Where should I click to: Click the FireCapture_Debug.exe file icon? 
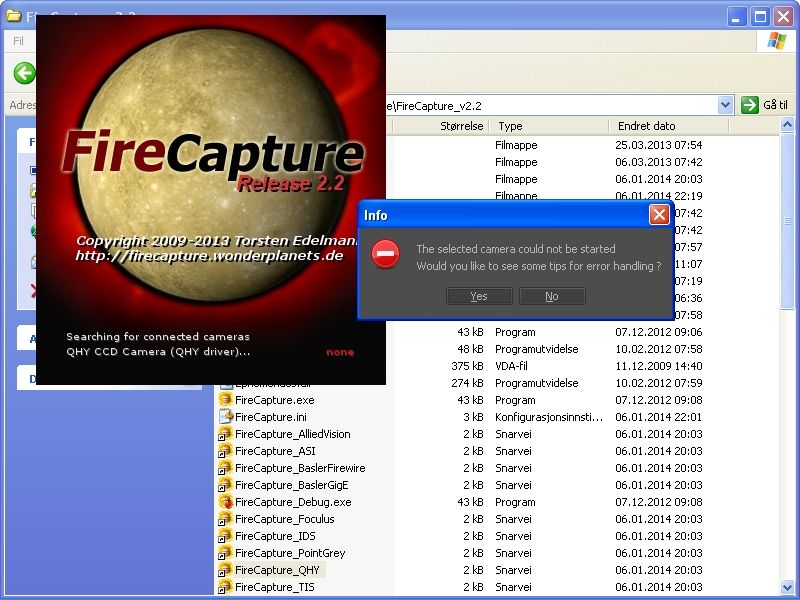(225, 502)
